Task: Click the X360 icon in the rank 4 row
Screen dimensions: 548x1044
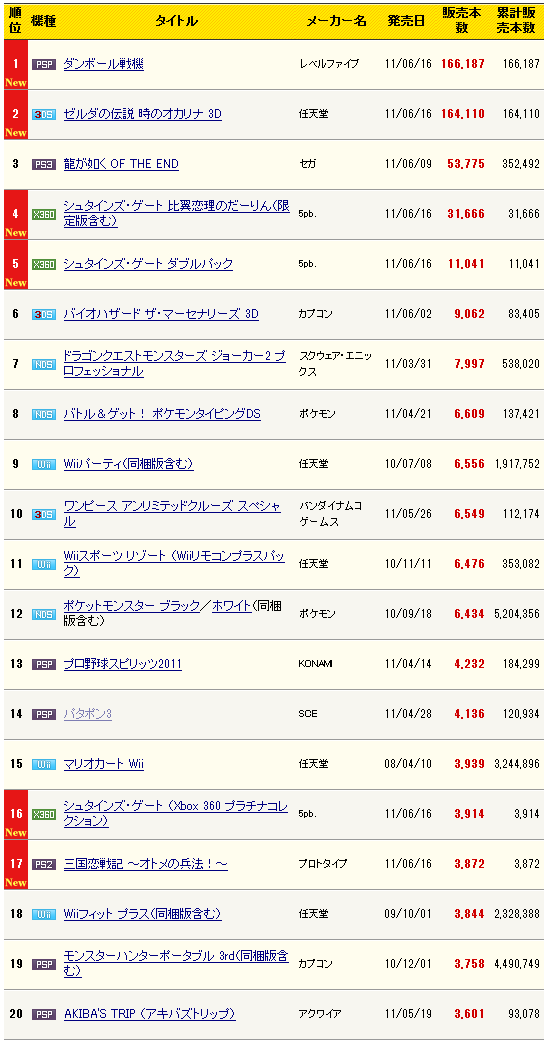Action: [43, 214]
